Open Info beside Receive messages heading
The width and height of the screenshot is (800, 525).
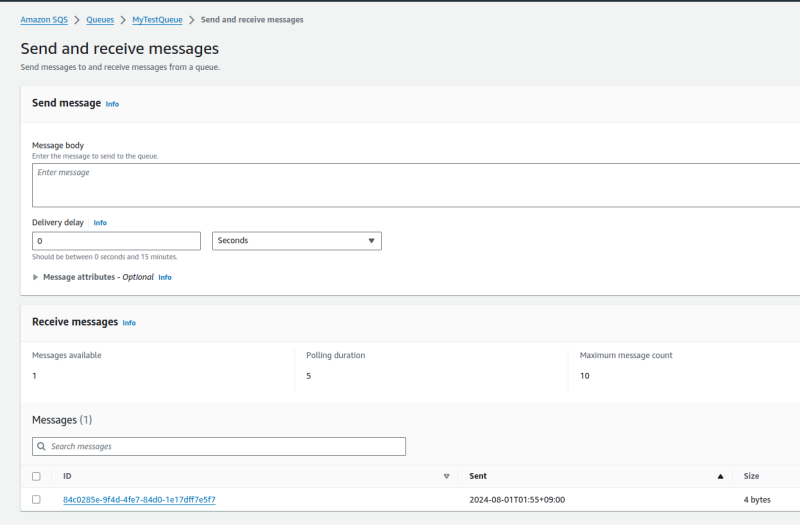(129, 323)
